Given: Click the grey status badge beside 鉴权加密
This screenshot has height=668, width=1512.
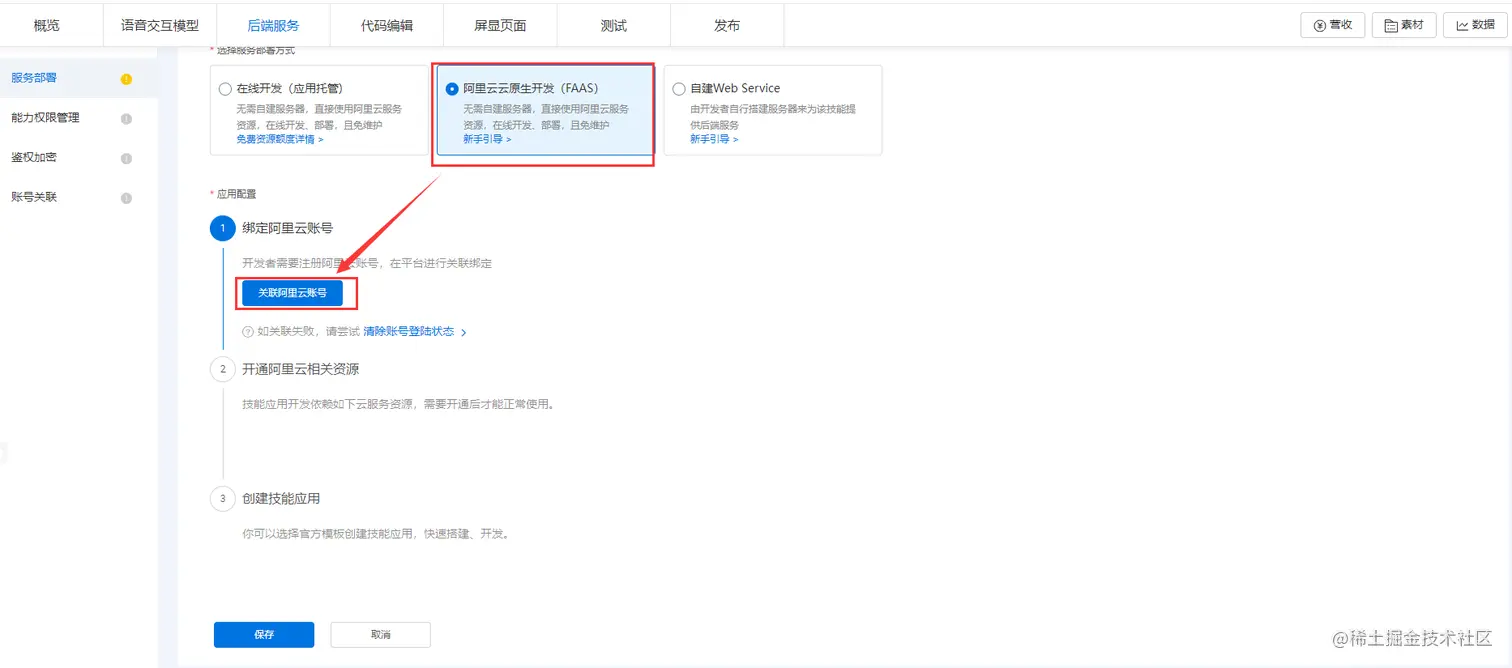Looking at the screenshot, I should pos(127,158).
